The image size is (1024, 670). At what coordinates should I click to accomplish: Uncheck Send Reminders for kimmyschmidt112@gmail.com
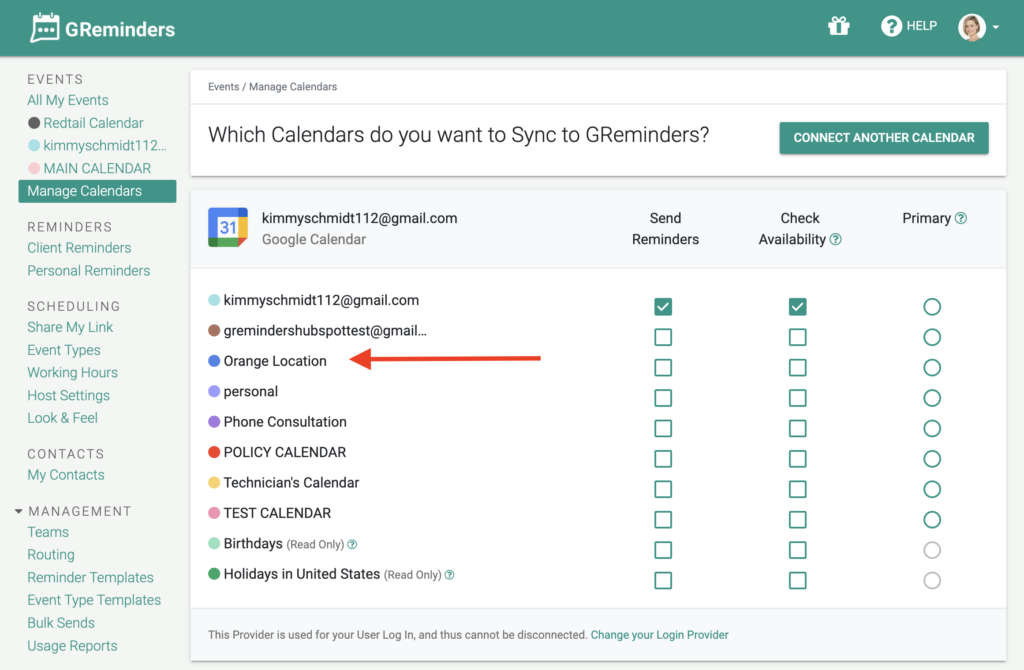(x=663, y=306)
